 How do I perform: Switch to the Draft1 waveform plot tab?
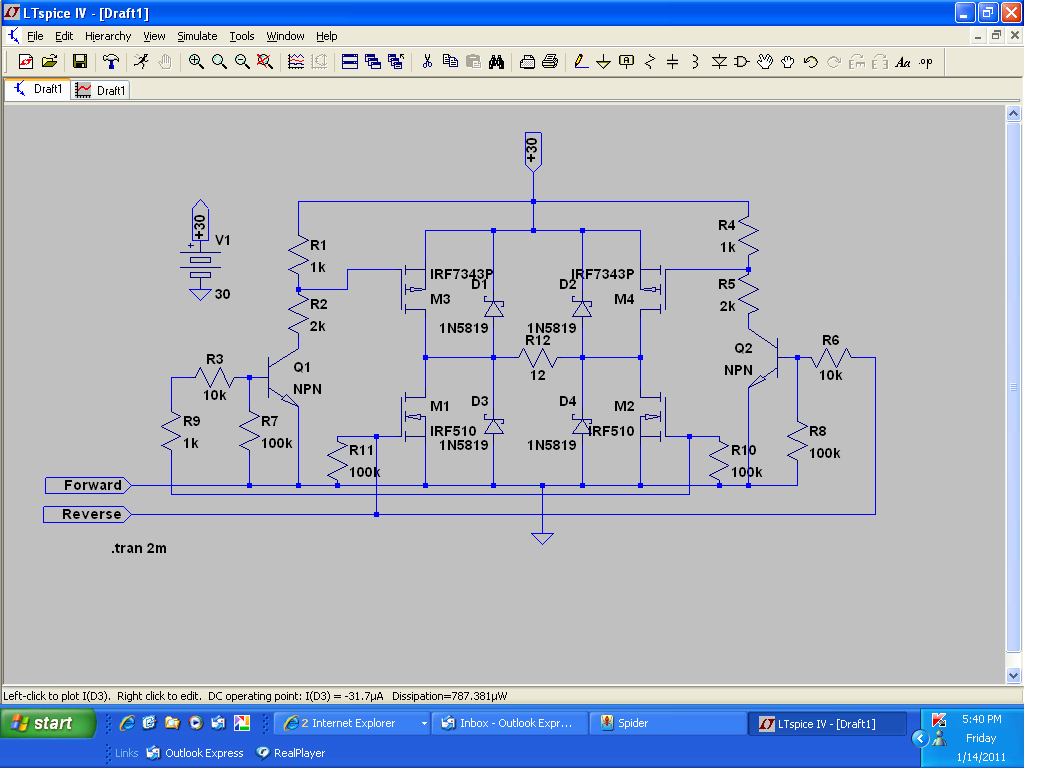click(x=100, y=90)
